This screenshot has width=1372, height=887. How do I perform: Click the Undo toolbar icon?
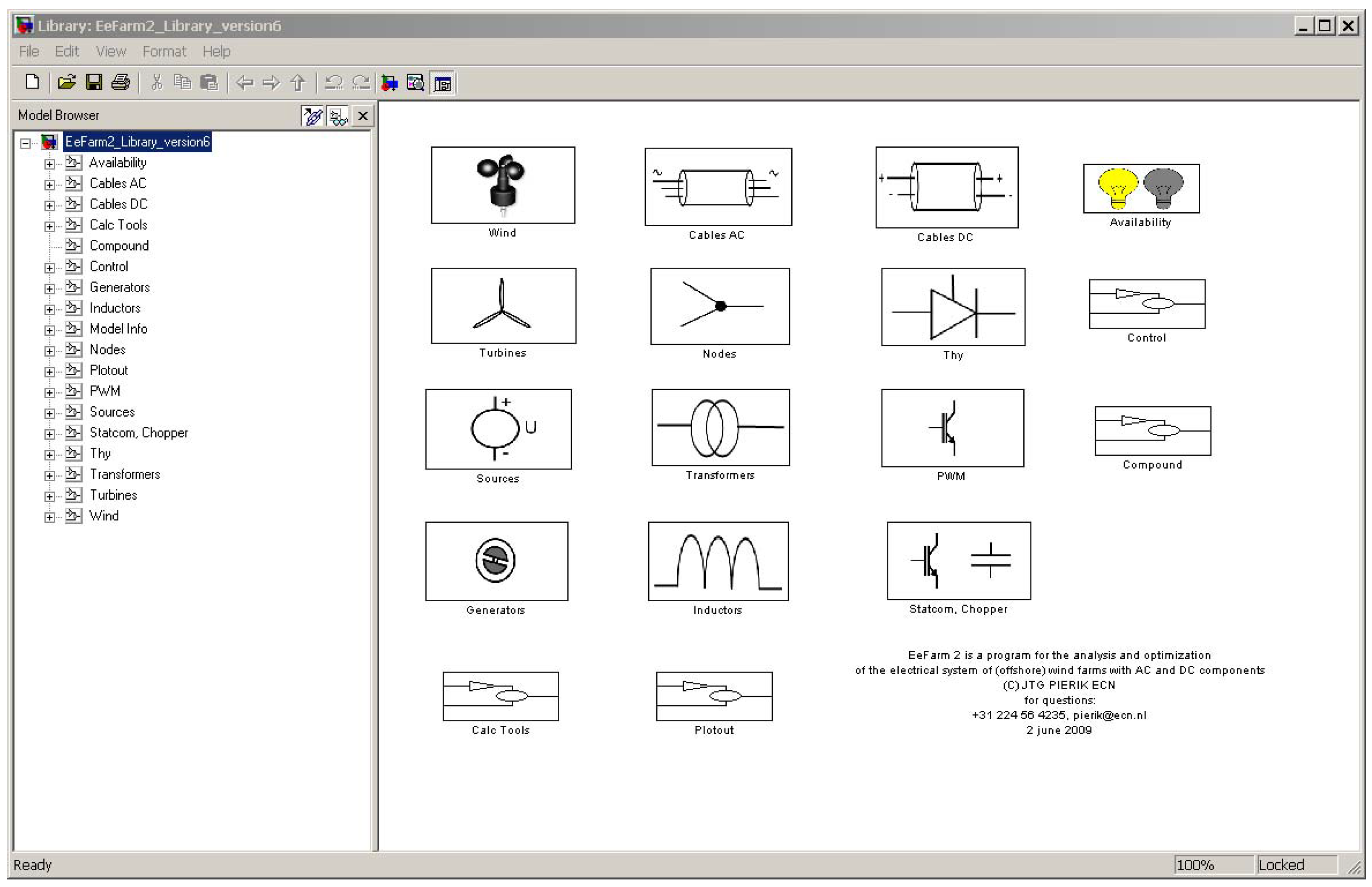[334, 83]
